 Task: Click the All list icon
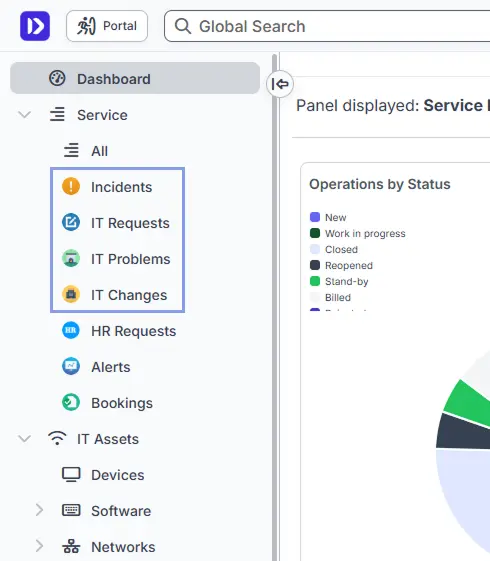71,150
